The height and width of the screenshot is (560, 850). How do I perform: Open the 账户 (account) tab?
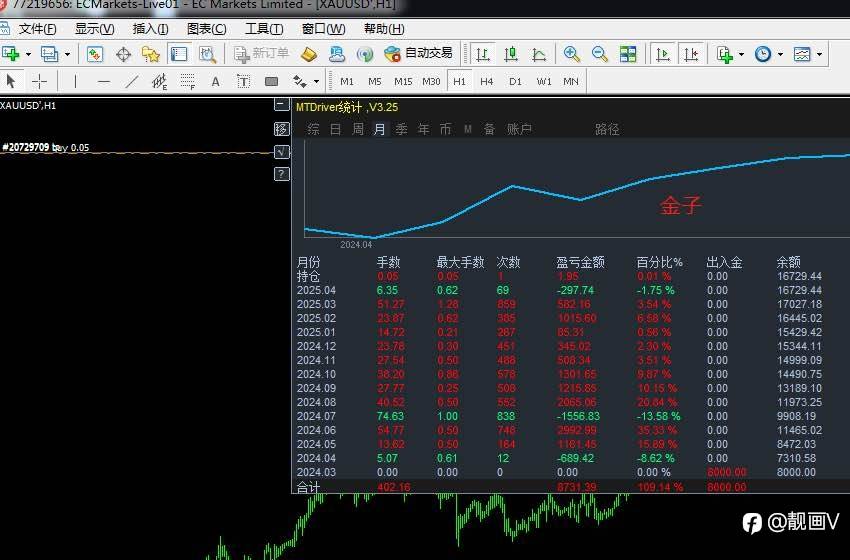tap(519, 129)
